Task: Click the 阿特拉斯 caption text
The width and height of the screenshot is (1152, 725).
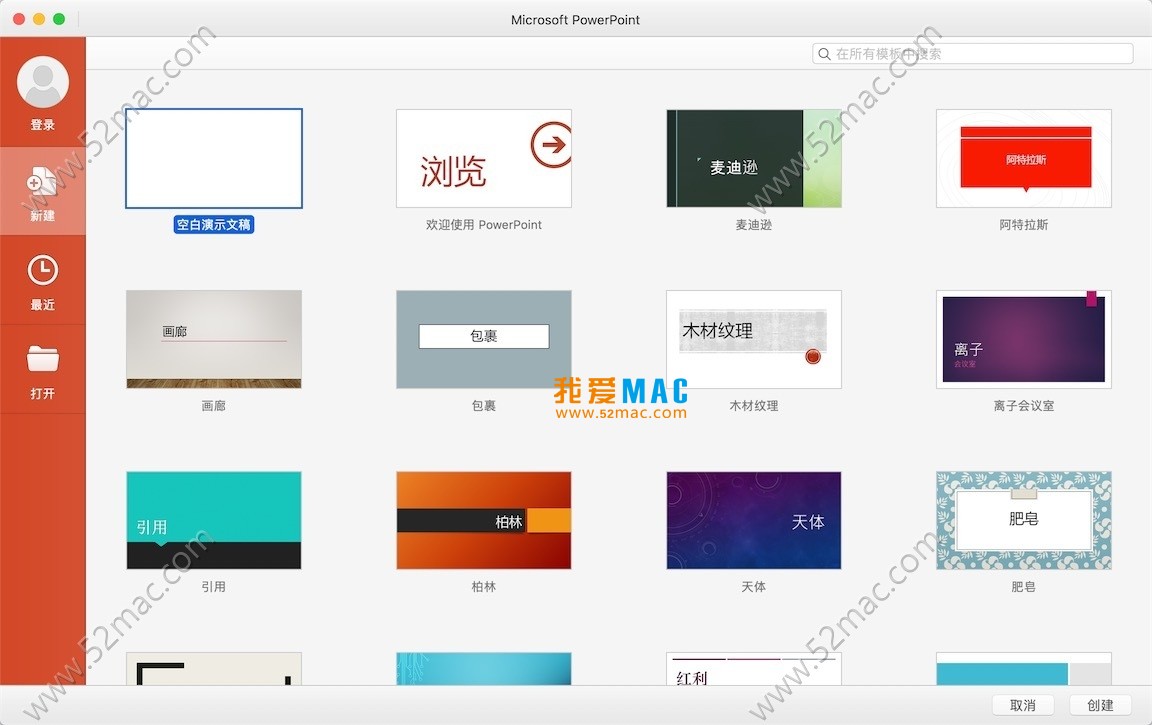Action: [x=1023, y=225]
